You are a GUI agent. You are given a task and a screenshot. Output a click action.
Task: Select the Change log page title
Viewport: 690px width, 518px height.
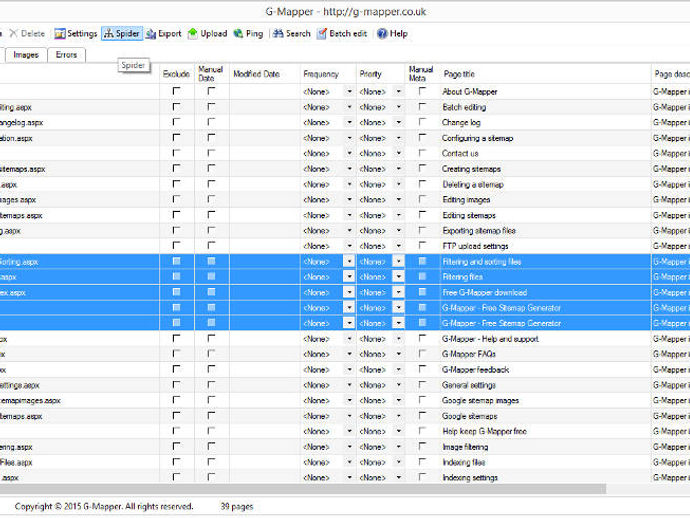pyautogui.click(x=461, y=122)
